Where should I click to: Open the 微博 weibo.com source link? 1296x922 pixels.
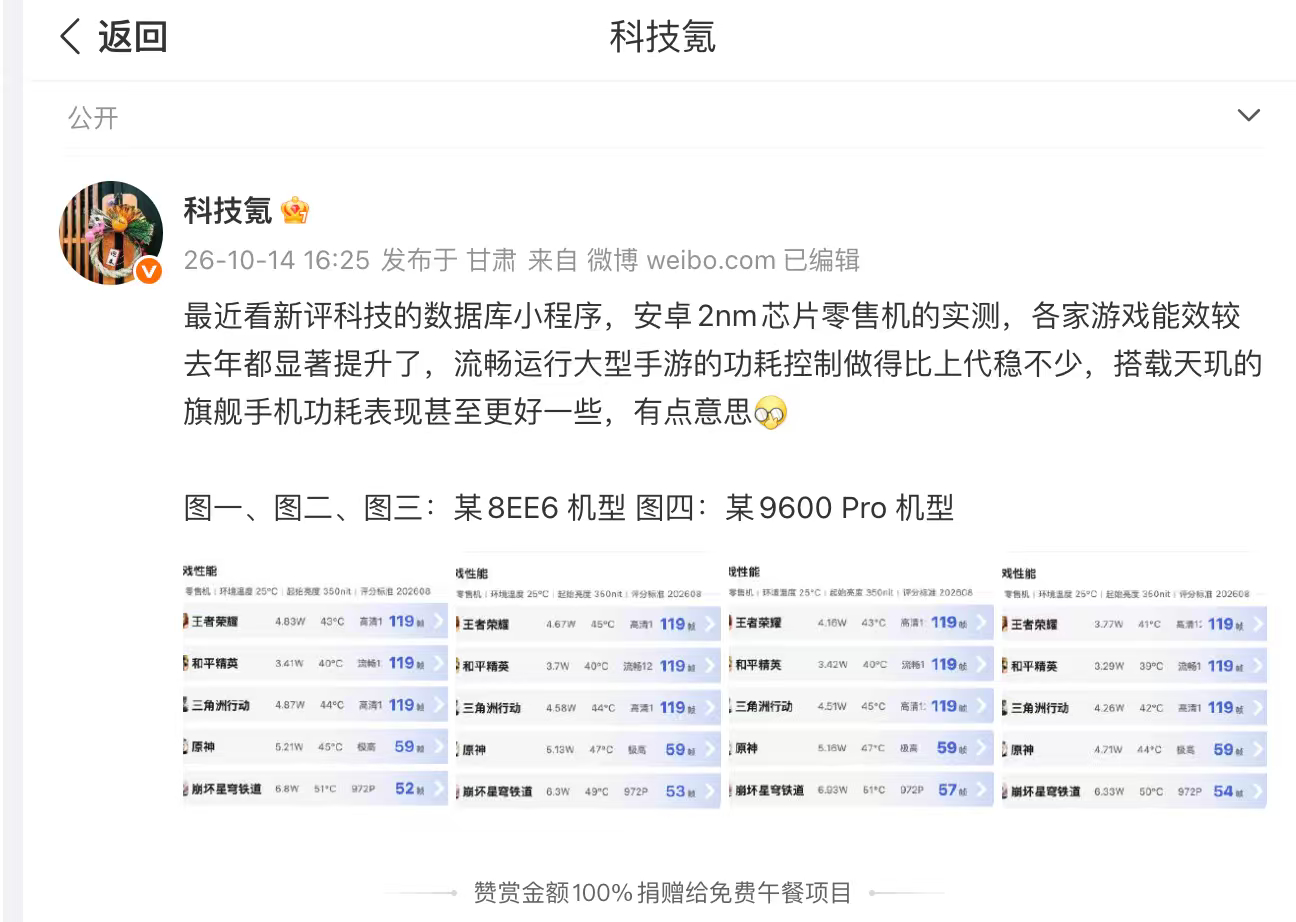(x=681, y=261)
